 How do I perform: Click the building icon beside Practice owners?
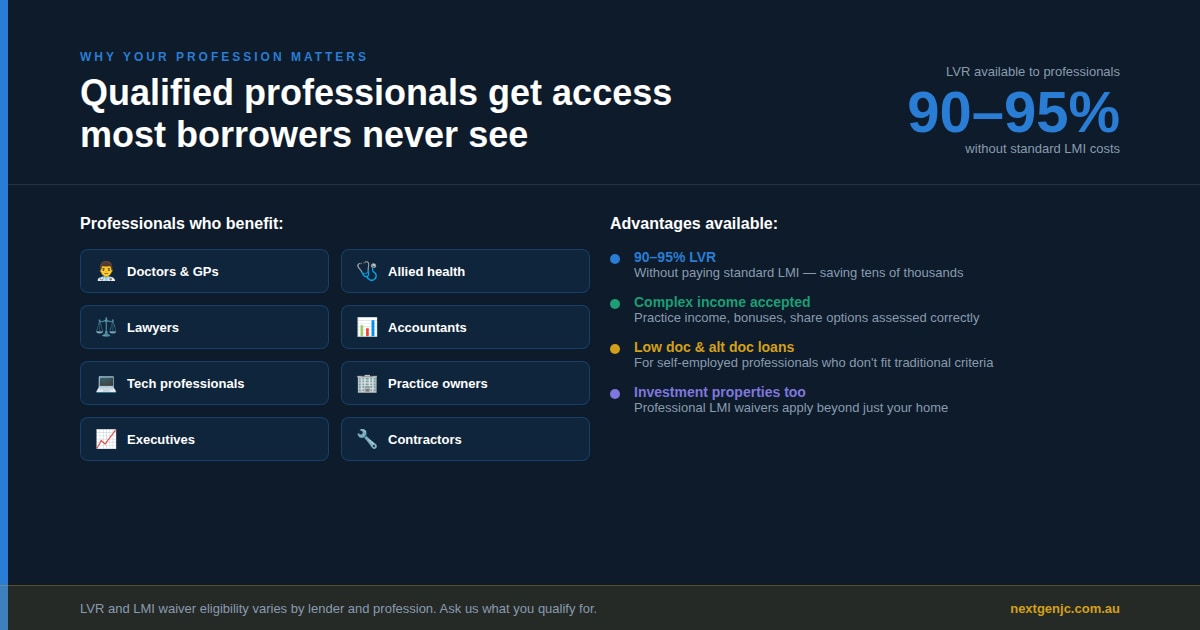click(367, 383)
